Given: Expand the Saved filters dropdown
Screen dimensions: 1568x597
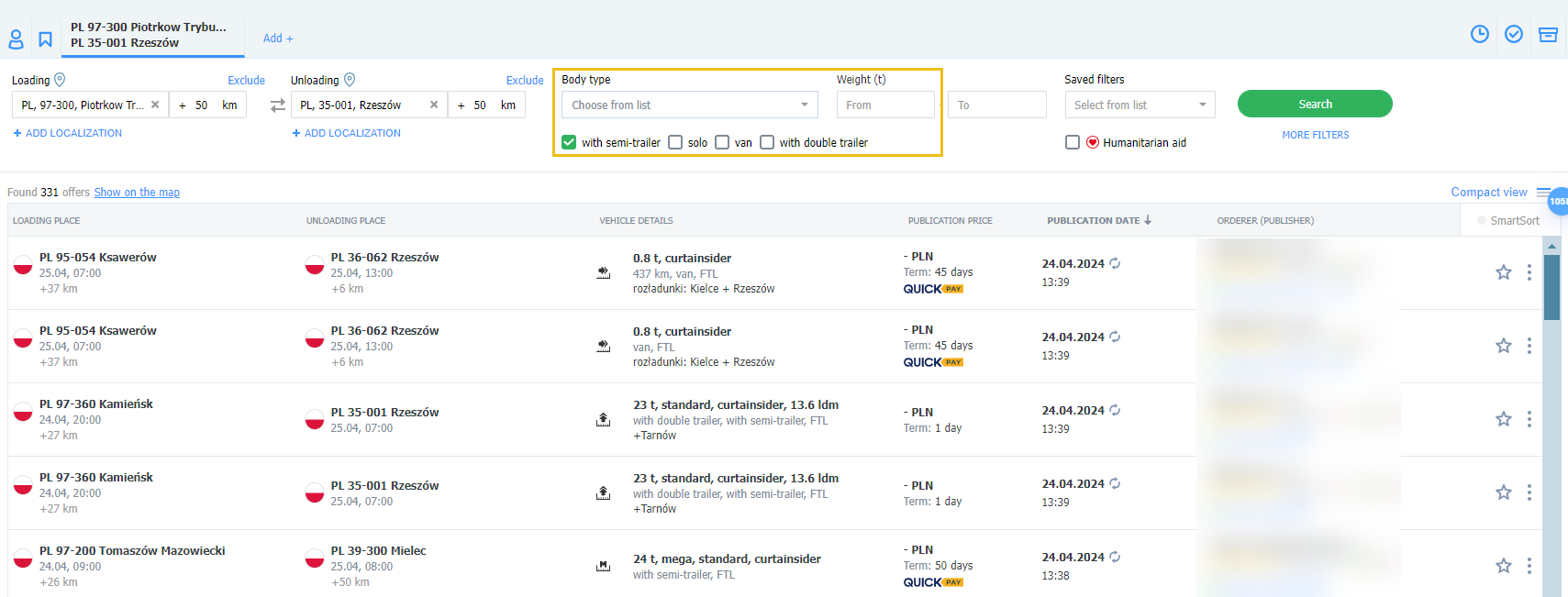Looking at the screenshot, I should [x=1139, y=105].
